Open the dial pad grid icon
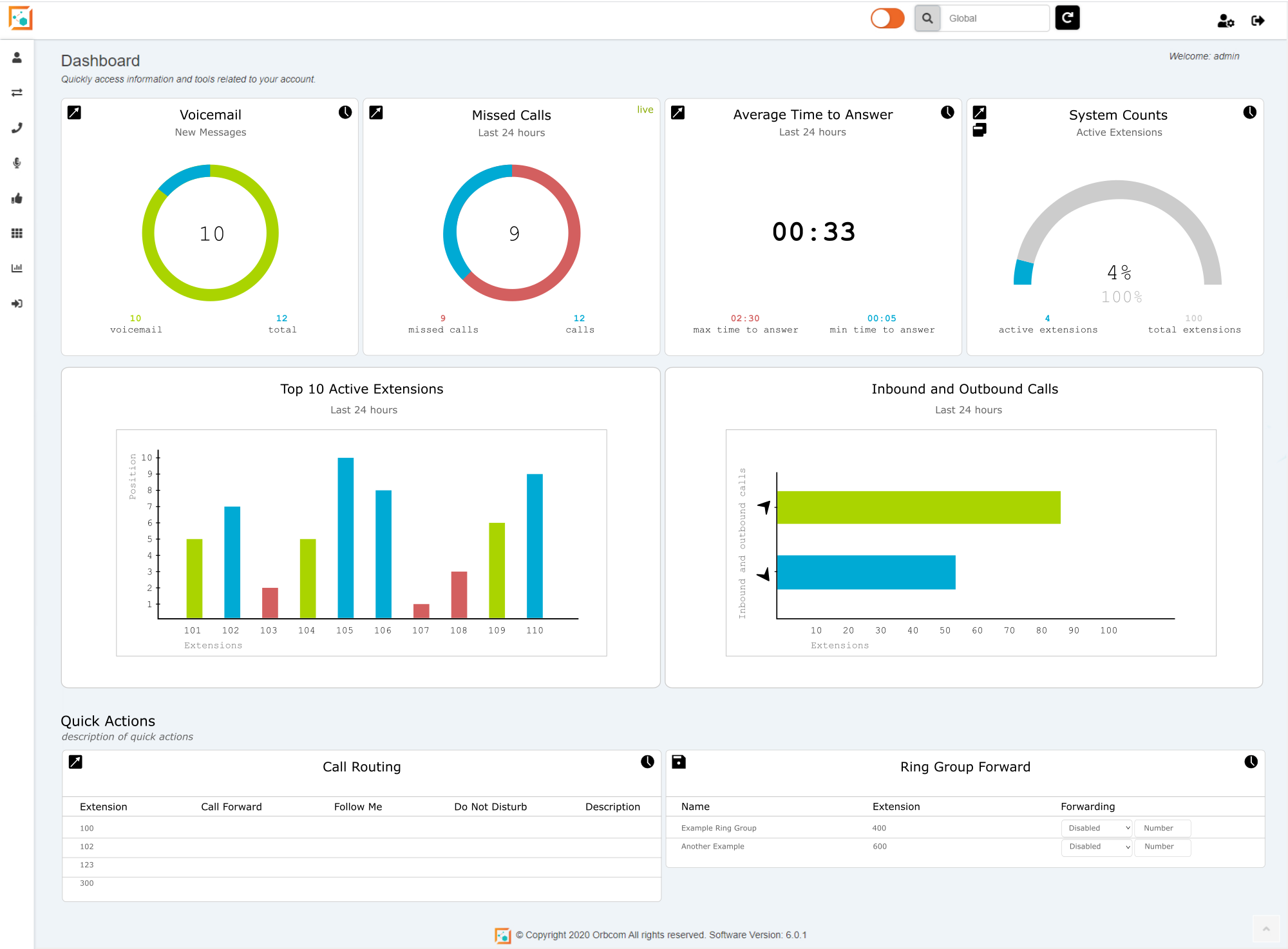Image resolution: width=1288 pixels, height=949 pixels. pos(17,233)
